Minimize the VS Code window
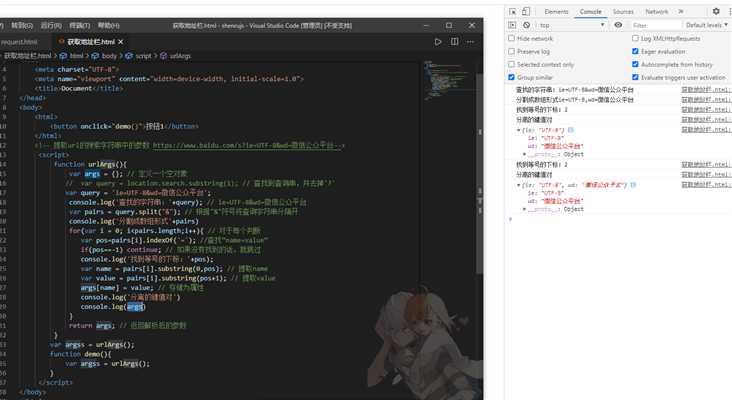The width and height of the screenshot is (732, 400). tap(426, 25)
